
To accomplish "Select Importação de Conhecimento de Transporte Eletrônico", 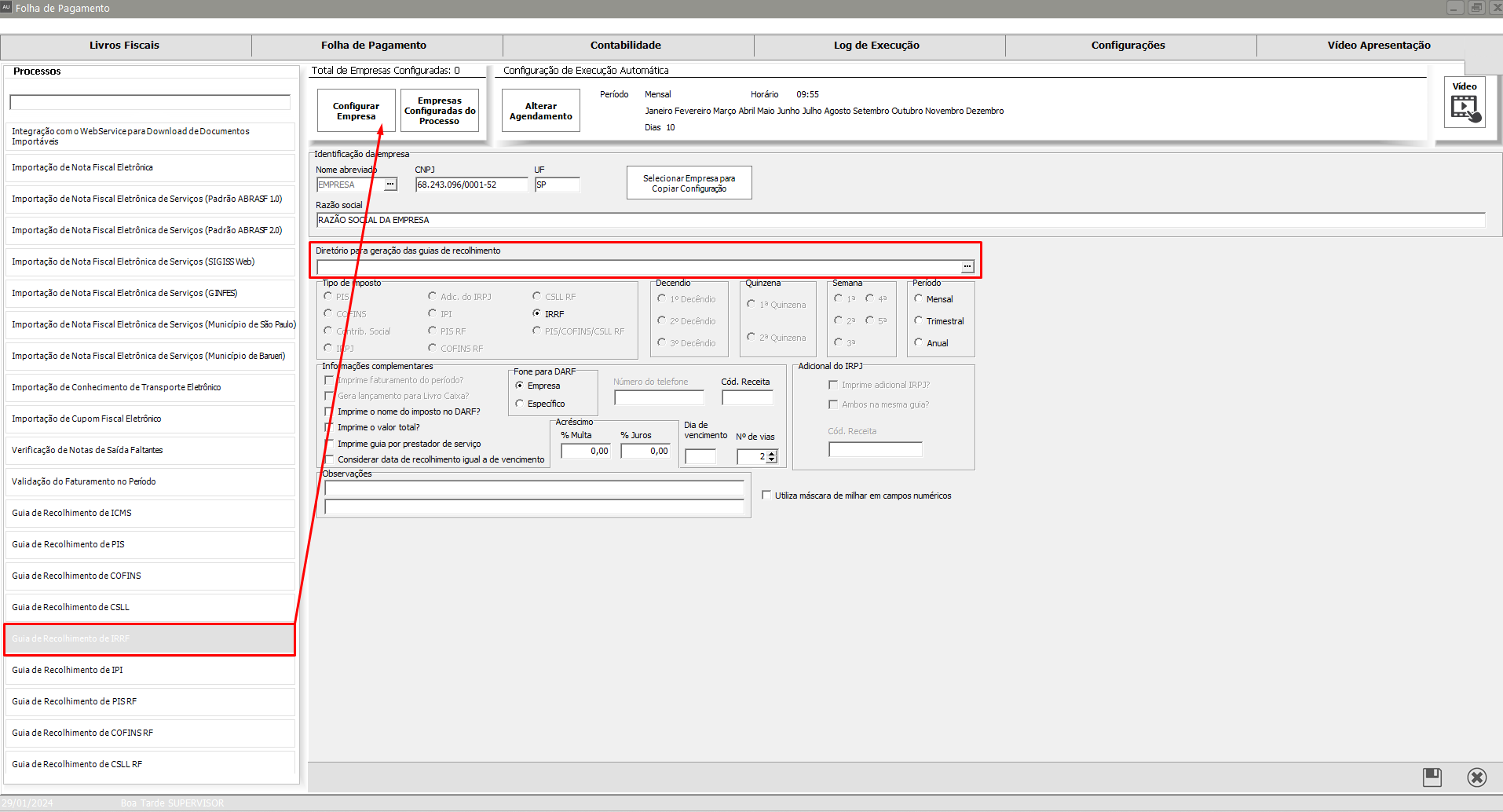I will (150, 387).
